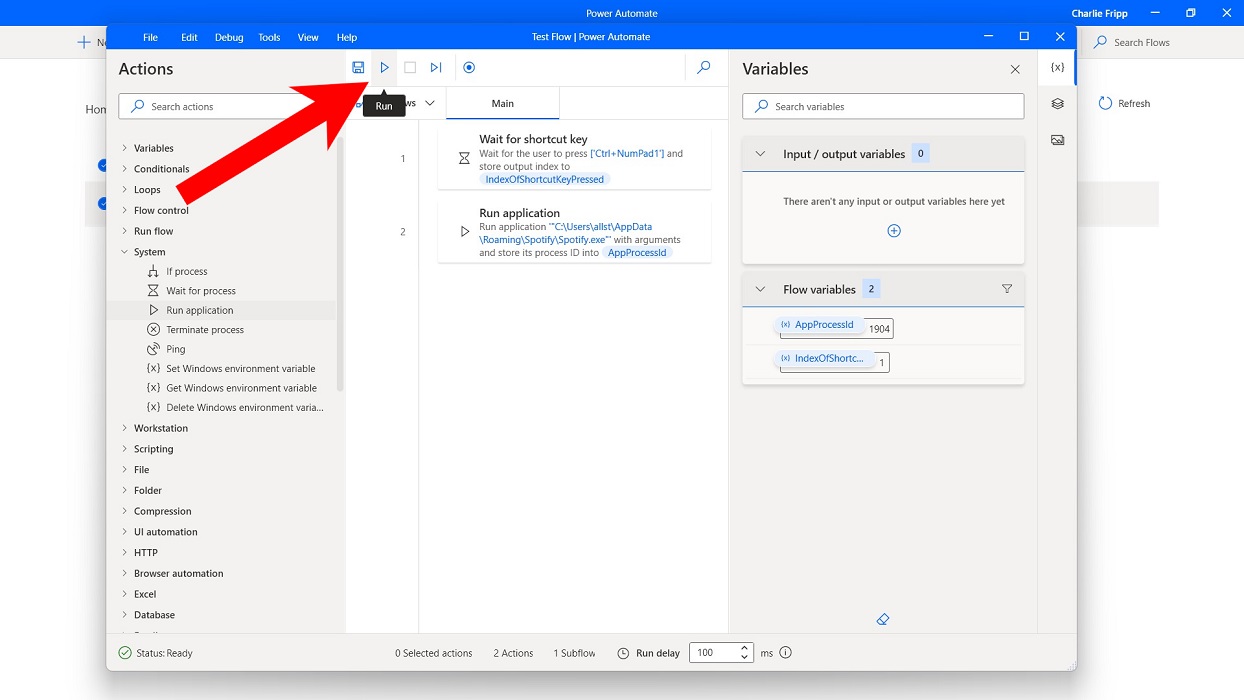Switch to the Main subflow tab
The image size is (1244, 700).
[503, 103]
